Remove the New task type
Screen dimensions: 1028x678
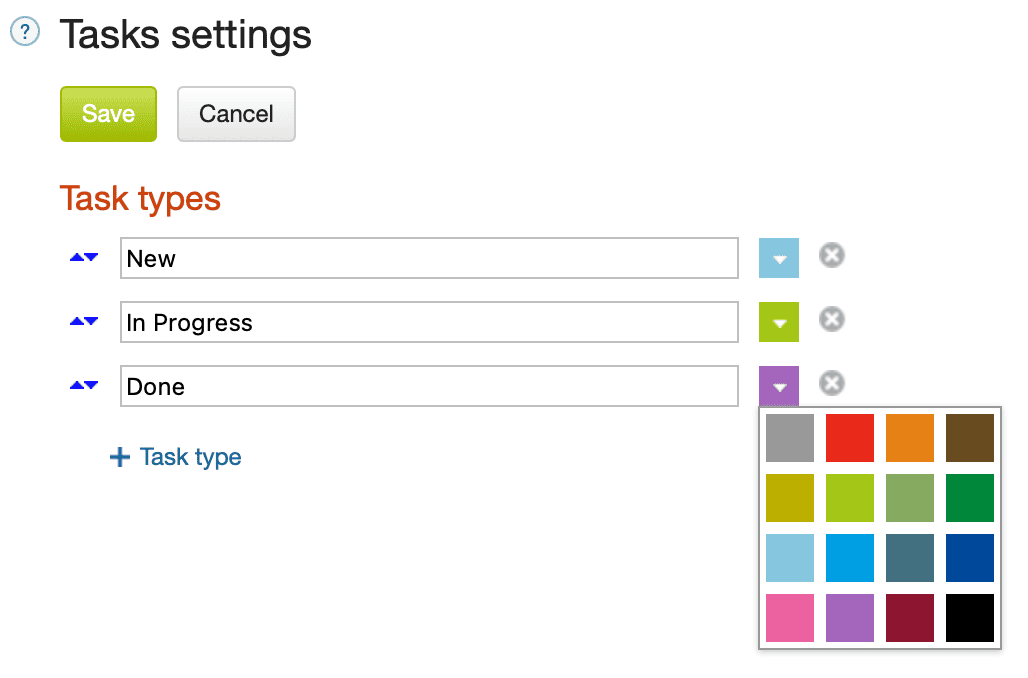tap(831, 257)
